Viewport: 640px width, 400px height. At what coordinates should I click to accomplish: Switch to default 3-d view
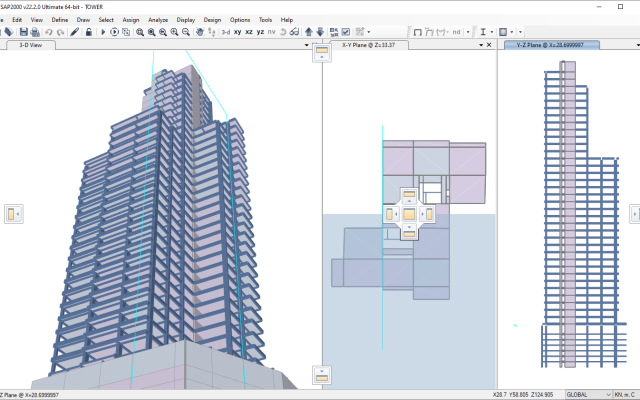click(x=225, y=32)
